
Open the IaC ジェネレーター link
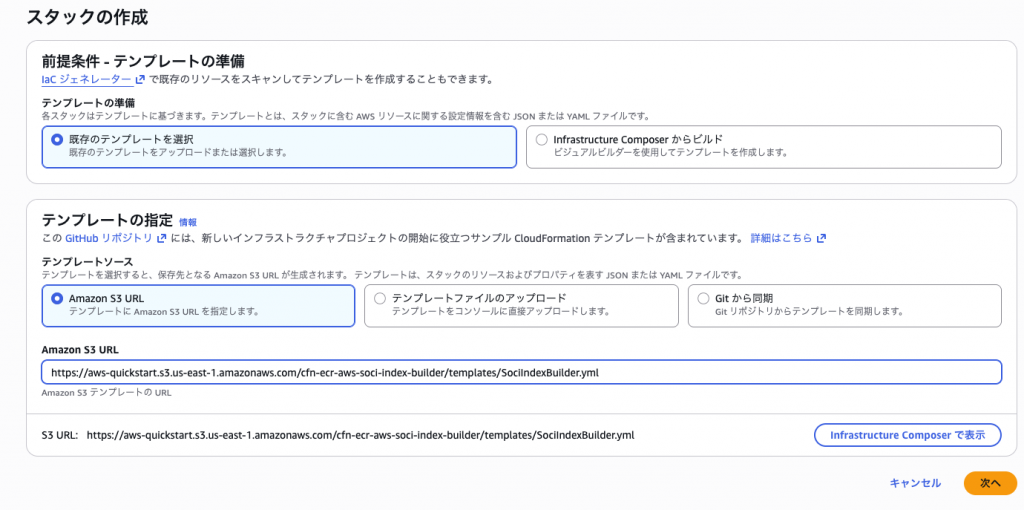click(x=86, y=79)
